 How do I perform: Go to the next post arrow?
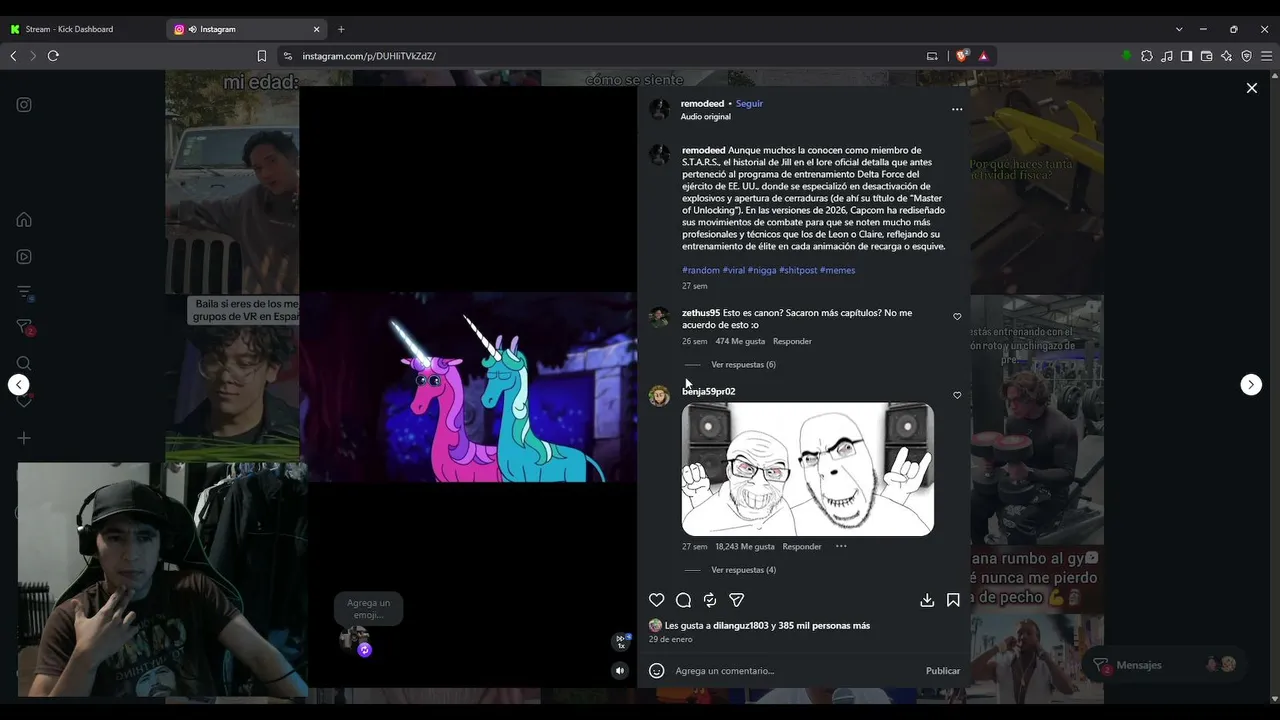[x=1251, y=385]
